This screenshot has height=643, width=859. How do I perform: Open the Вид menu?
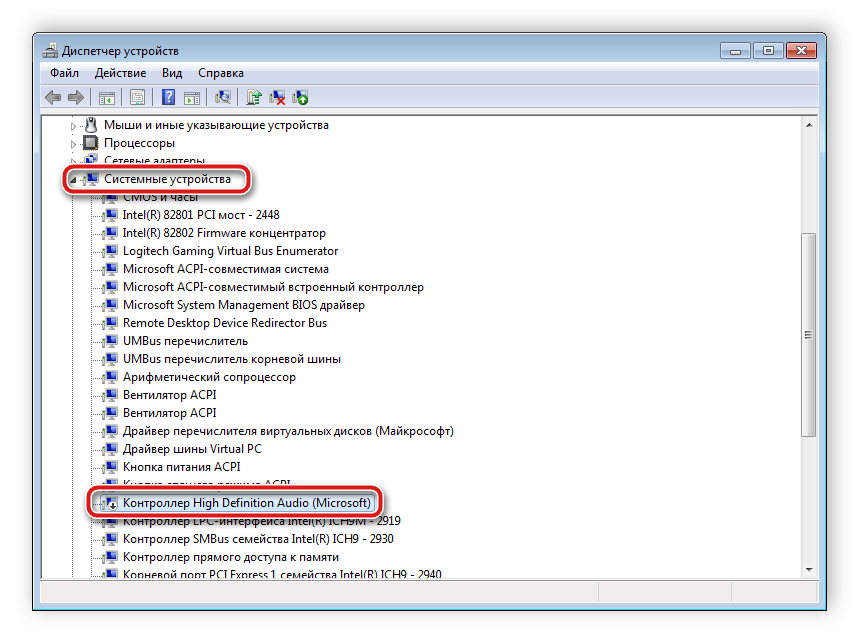(172, 73)
